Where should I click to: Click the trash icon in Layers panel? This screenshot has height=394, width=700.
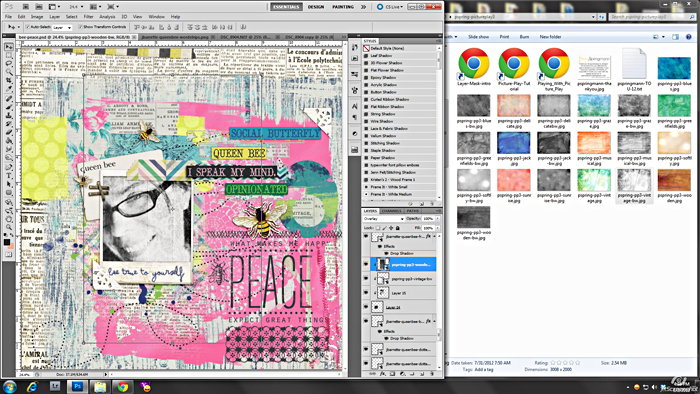tap(432, 374)
